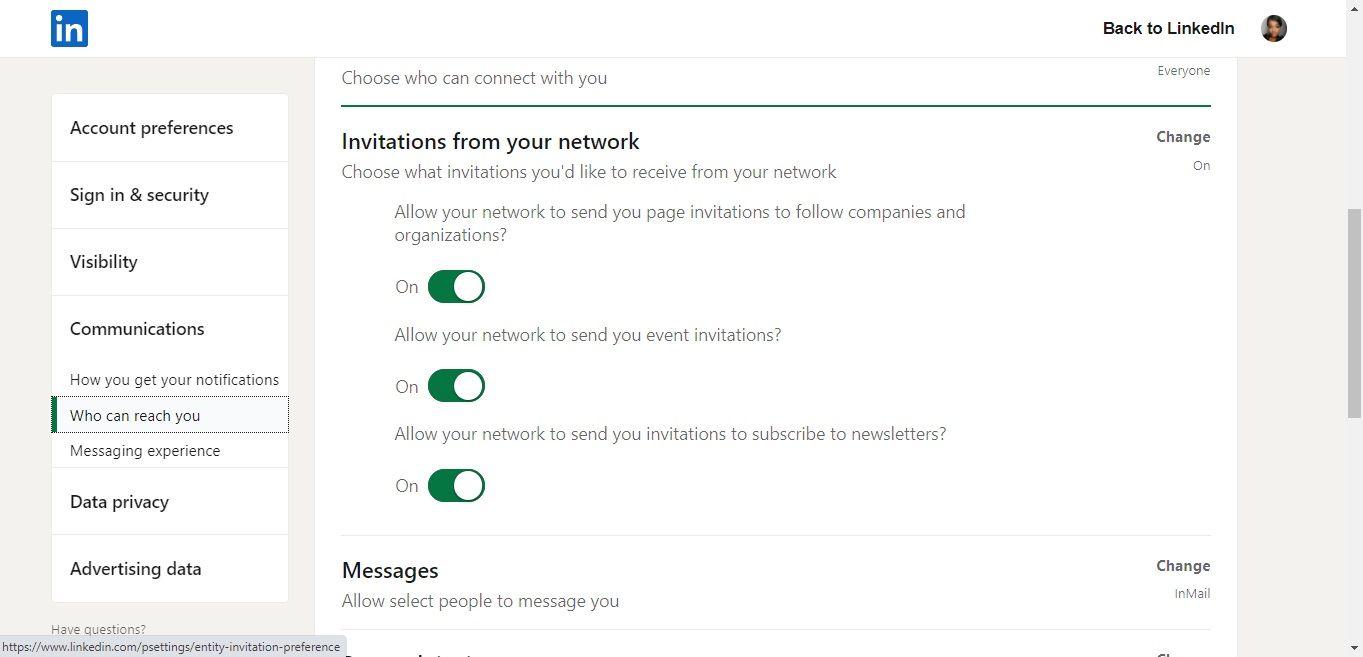Viewport: 1363px width, 657px height.
Task: Click the LinkedIn logo icon
Action: (x=68, y=28)
